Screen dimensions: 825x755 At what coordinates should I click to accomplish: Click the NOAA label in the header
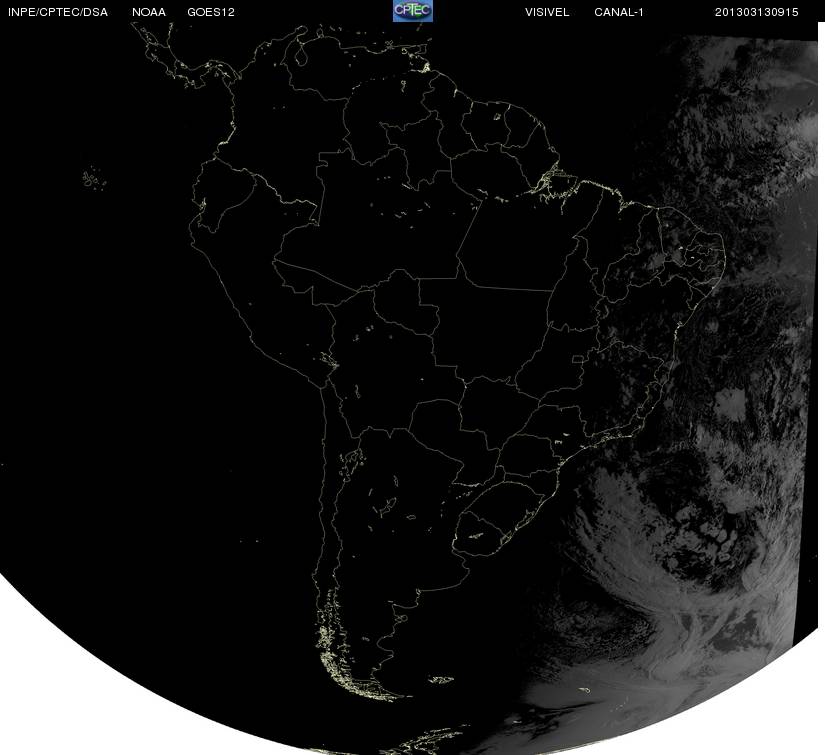[x=149, y=12]
